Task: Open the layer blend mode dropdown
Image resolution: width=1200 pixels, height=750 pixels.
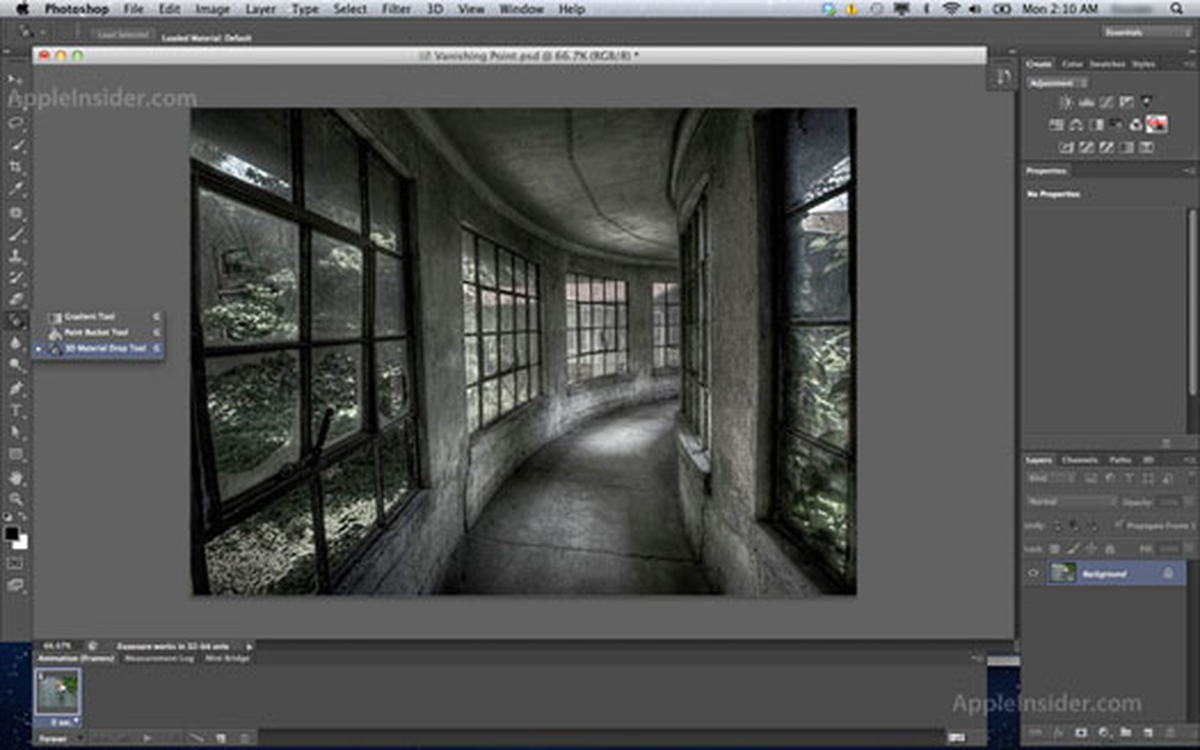Action: click(1071, 501)
